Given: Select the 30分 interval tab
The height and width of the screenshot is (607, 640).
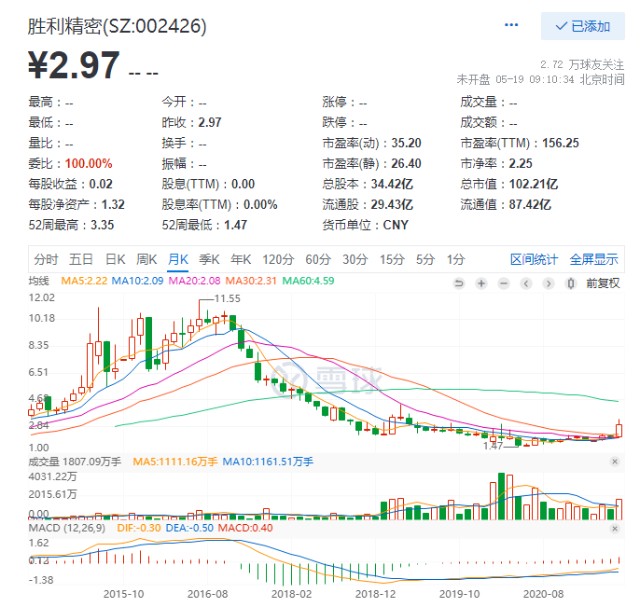Looking at the screenshot, I should click(355, 259).
